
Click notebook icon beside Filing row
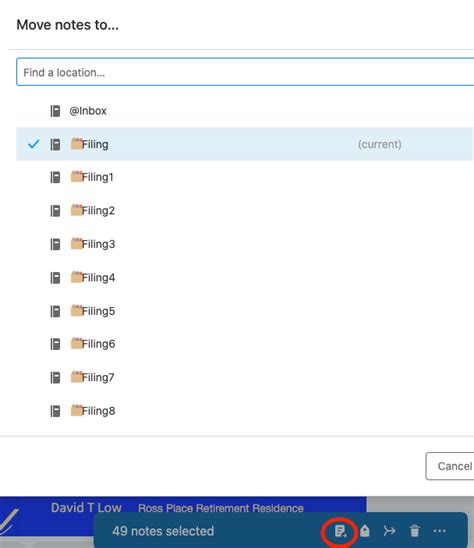click(55, 144)
